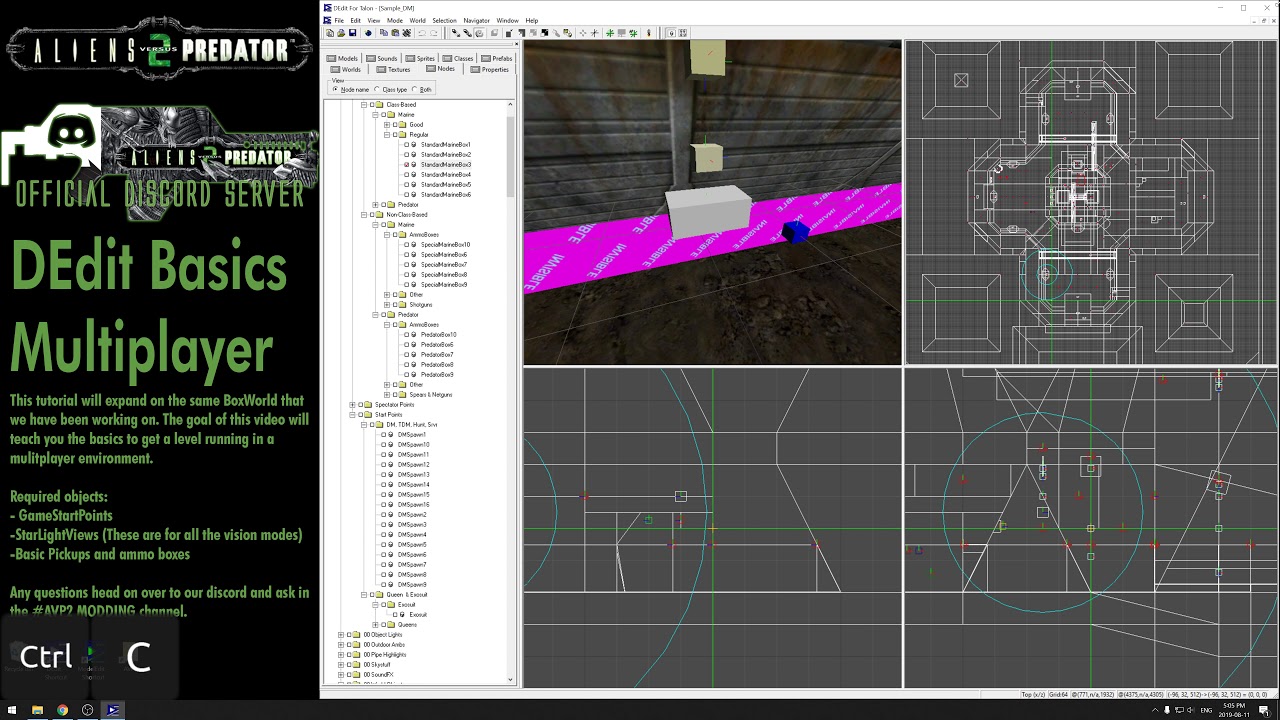1280x720 pixels.
Task: Select the Node name radio button
Action: [x=335, y=89]
